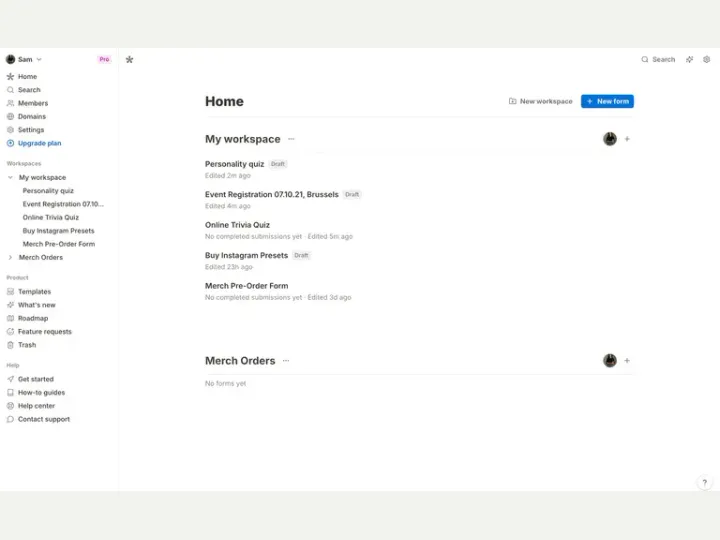Open Members in the sidebar
The image size is (720, 540).
[33, 103]
